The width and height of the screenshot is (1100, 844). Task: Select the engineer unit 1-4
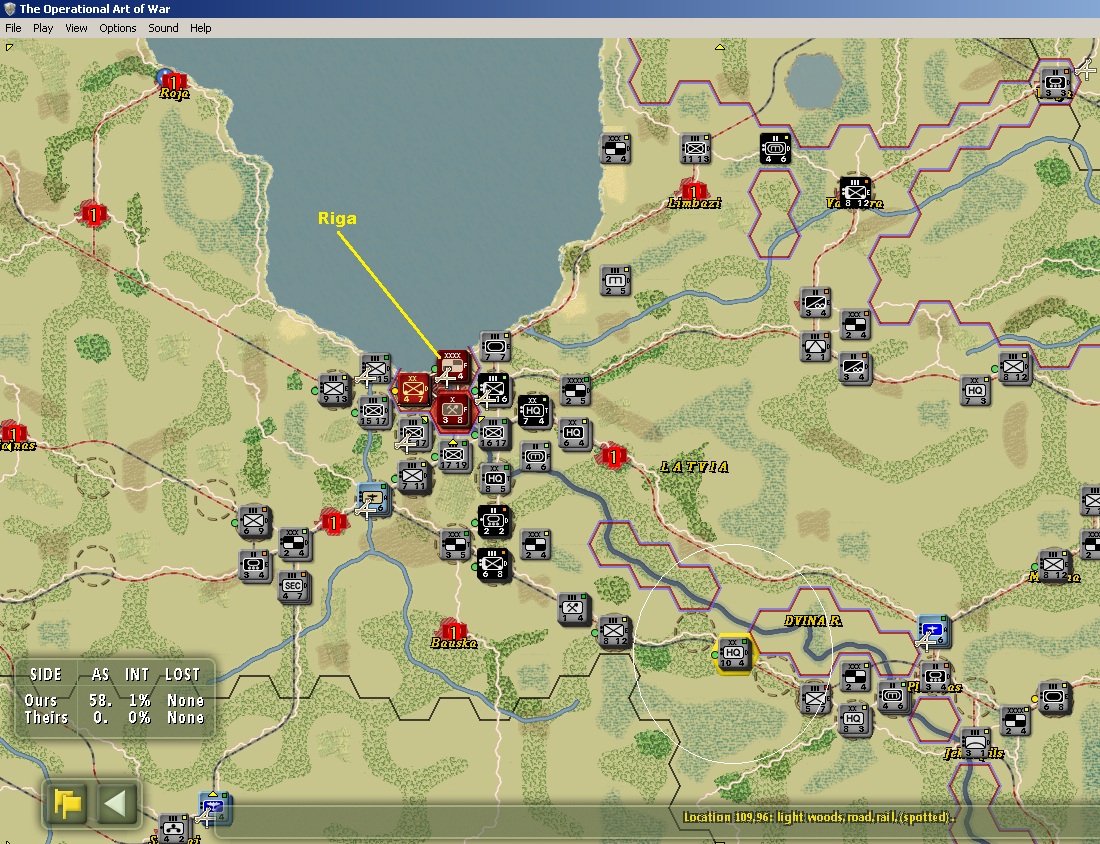(574, 608)
